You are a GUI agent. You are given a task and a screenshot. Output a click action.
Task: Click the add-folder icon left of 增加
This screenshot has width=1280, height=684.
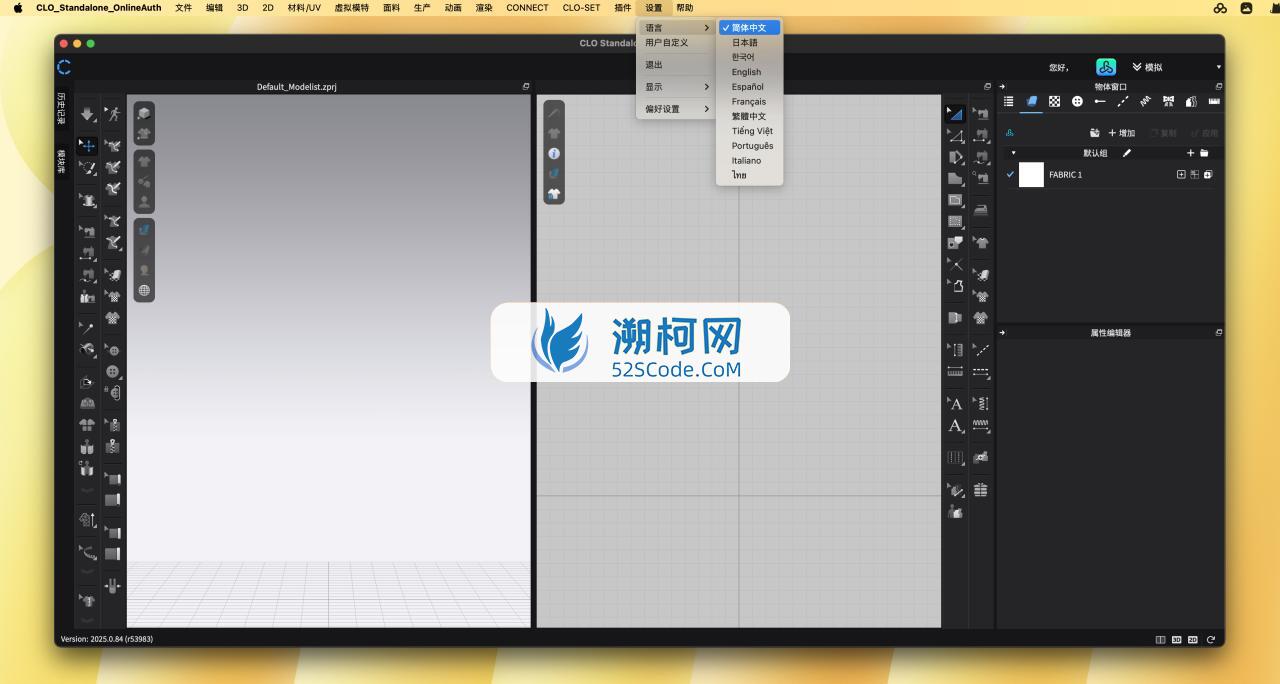coord(1095,133)
